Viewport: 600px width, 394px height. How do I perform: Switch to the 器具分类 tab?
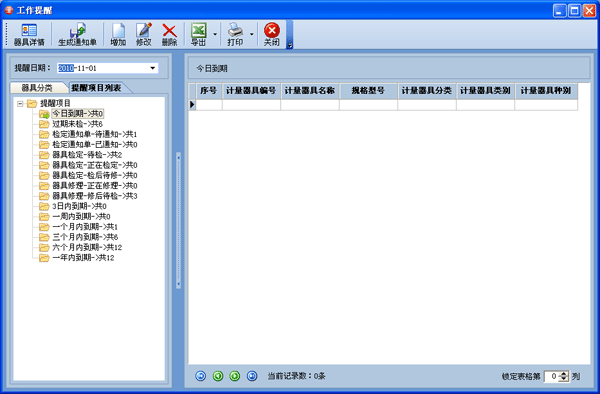[37, 88]
